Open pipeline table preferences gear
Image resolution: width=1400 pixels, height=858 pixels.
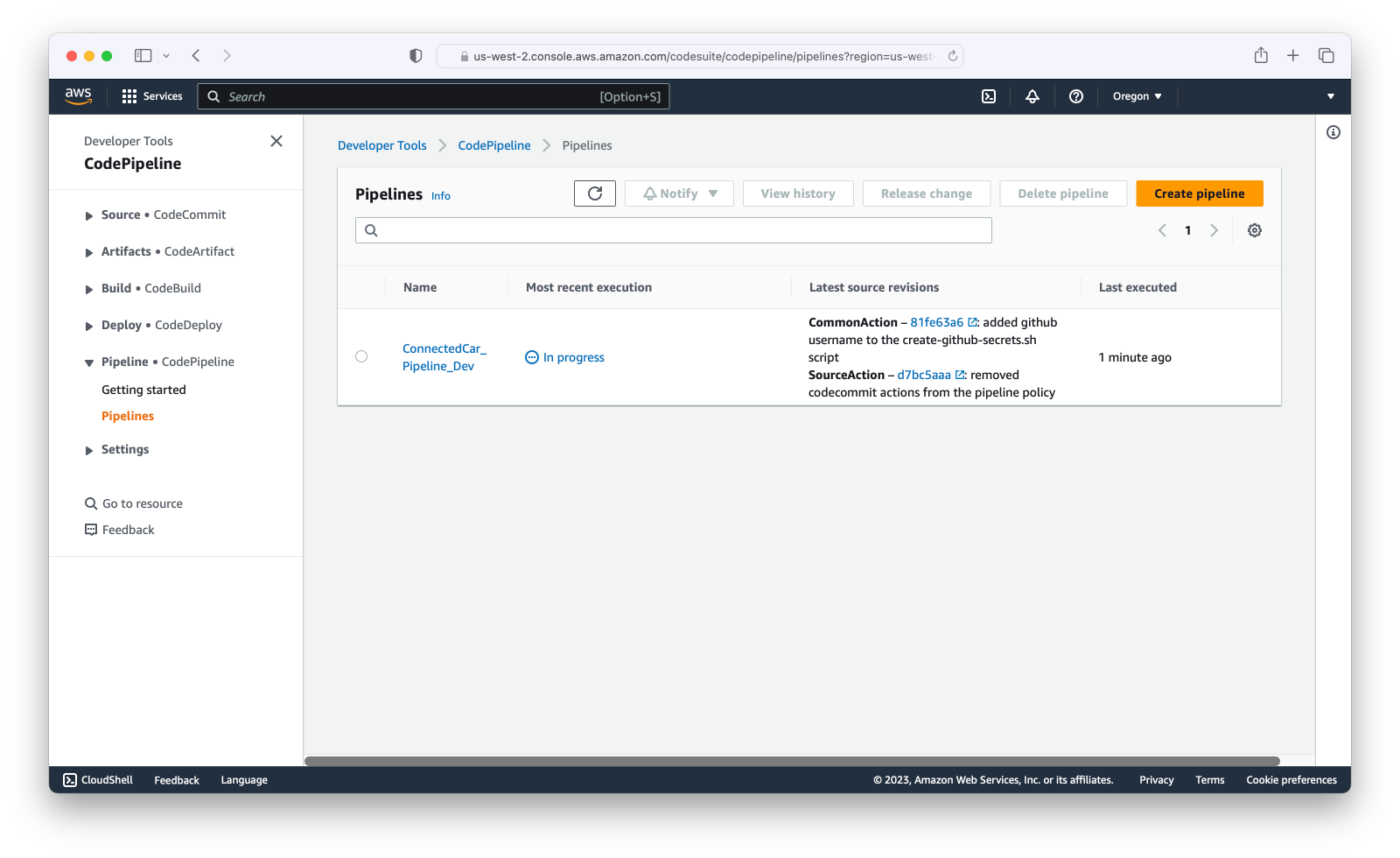click(x=1255, y=230)
